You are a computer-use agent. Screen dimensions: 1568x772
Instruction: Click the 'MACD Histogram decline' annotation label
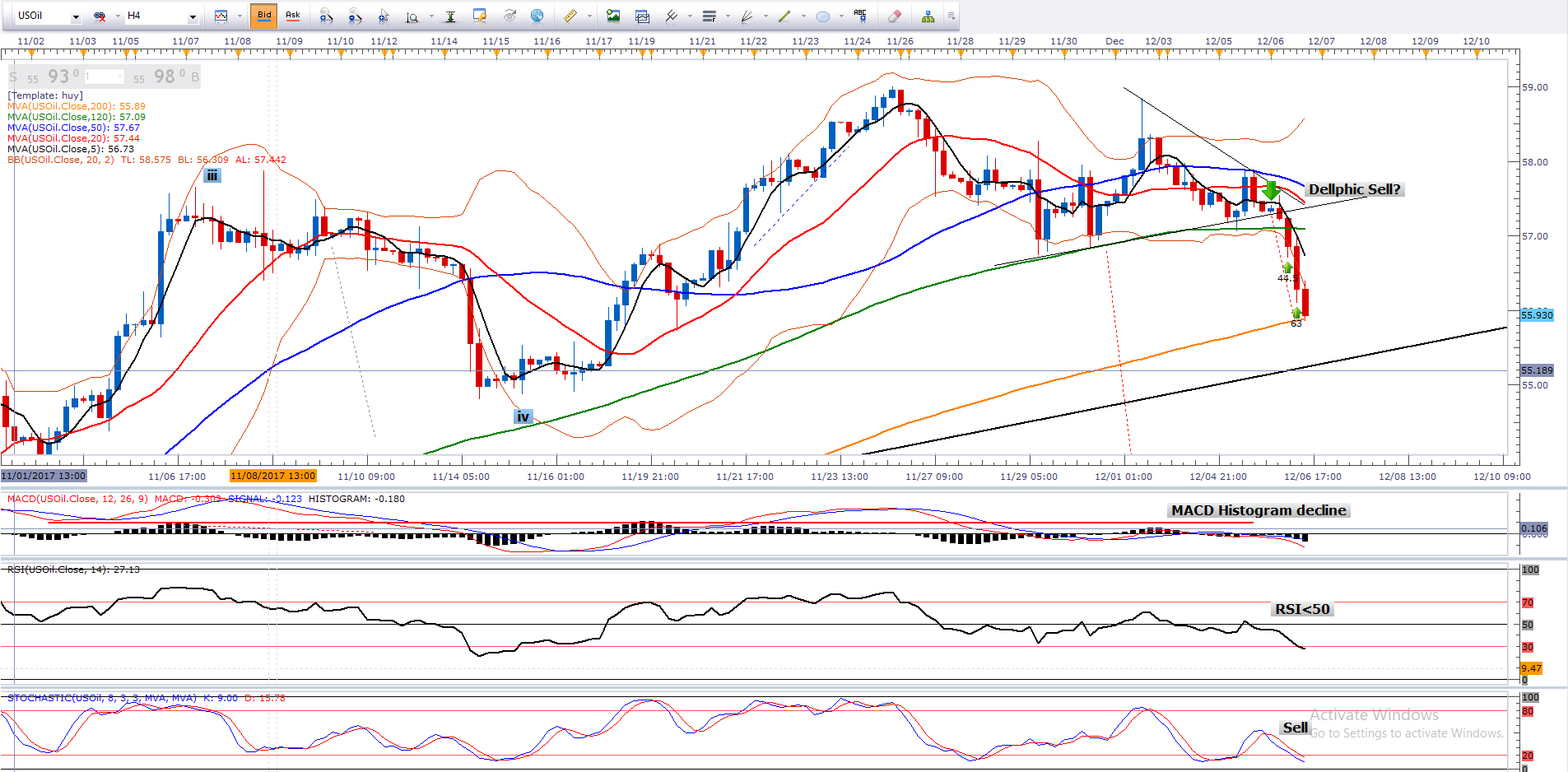1259,510
